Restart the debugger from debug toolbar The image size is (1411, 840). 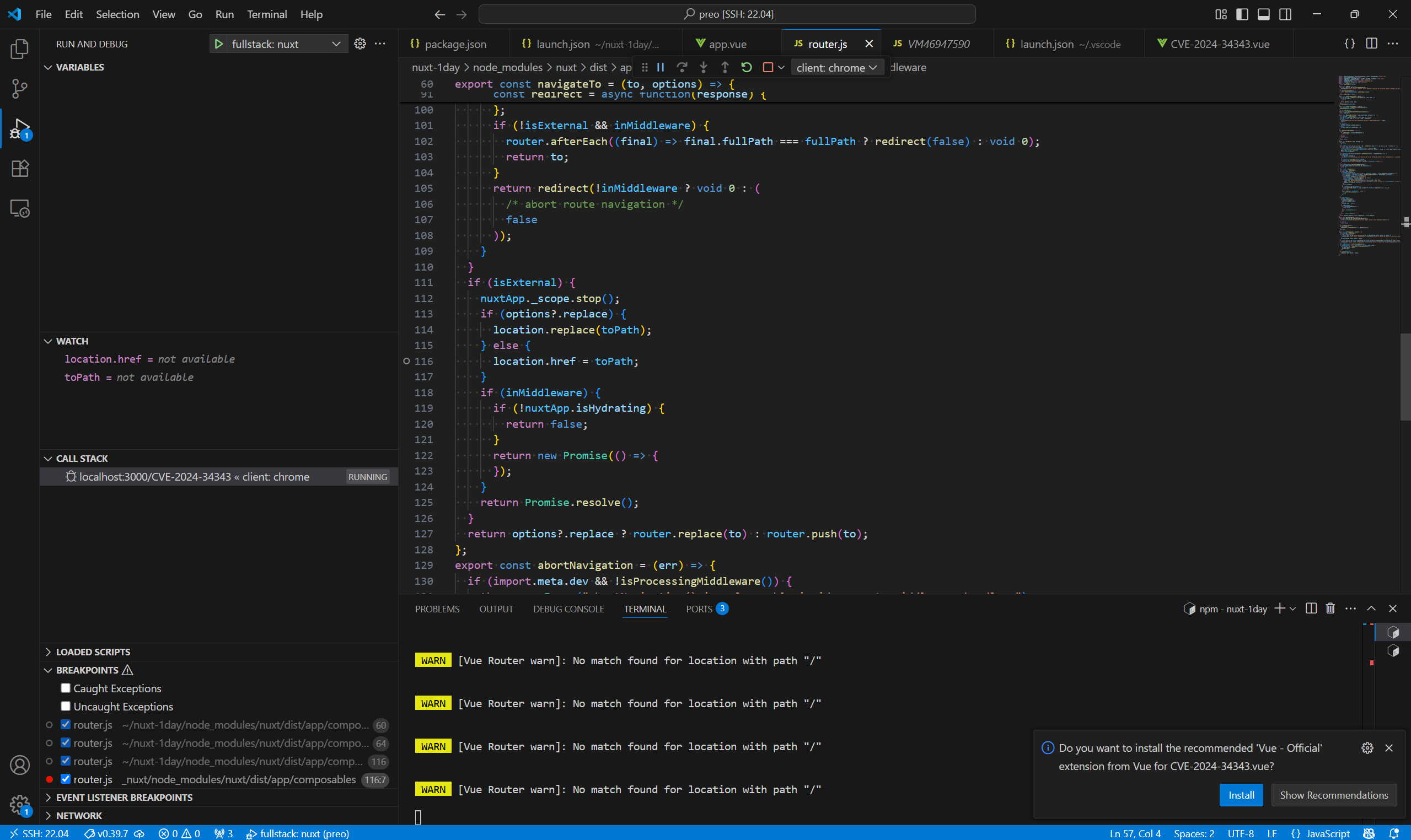click(x=746, y=67)
